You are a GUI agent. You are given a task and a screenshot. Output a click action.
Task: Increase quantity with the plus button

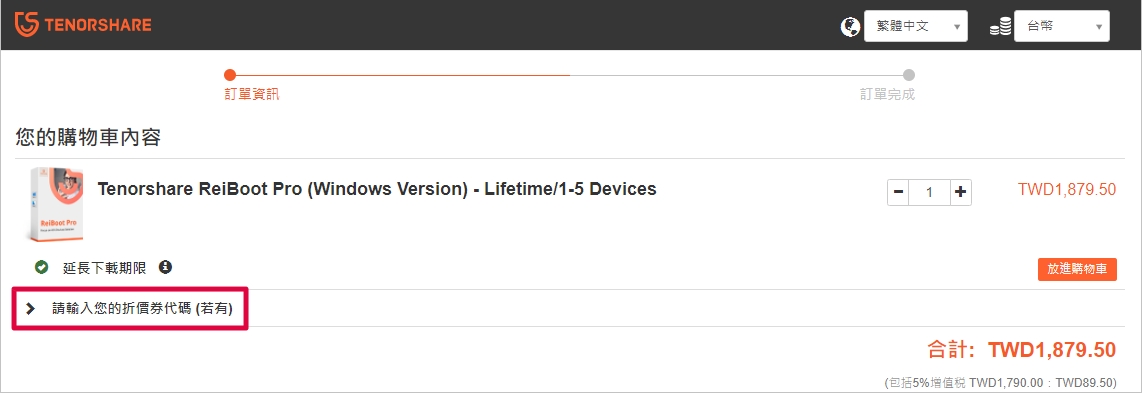[x=961, y=192]
